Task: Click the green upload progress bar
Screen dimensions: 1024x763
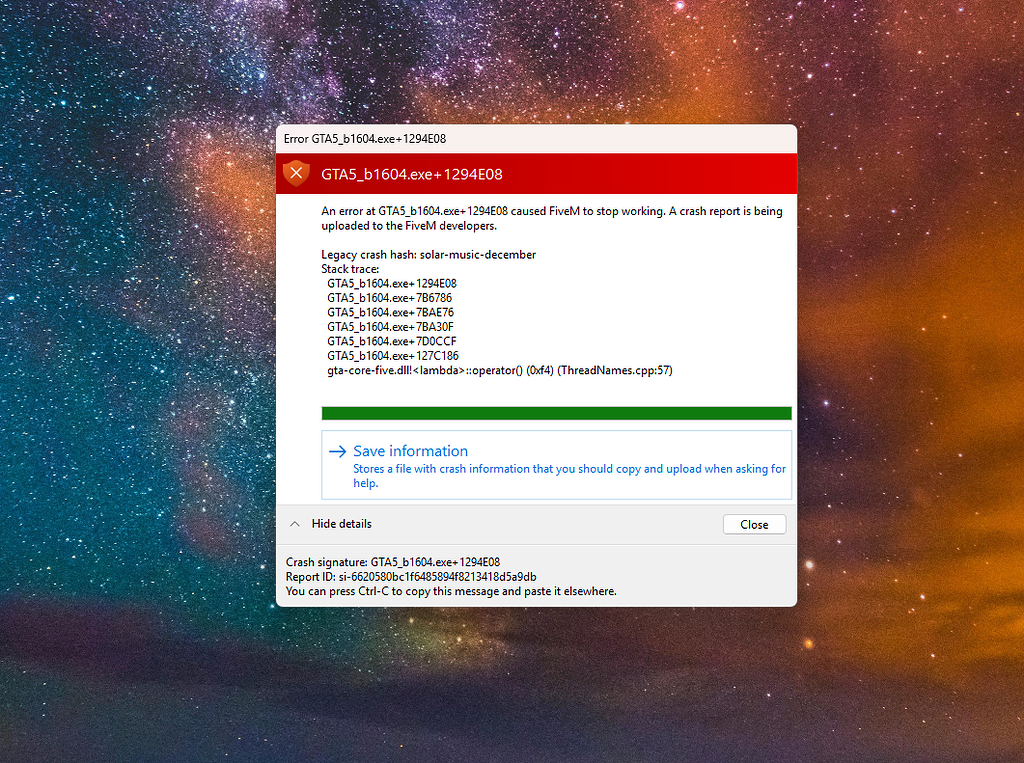Action: point(556,412)
